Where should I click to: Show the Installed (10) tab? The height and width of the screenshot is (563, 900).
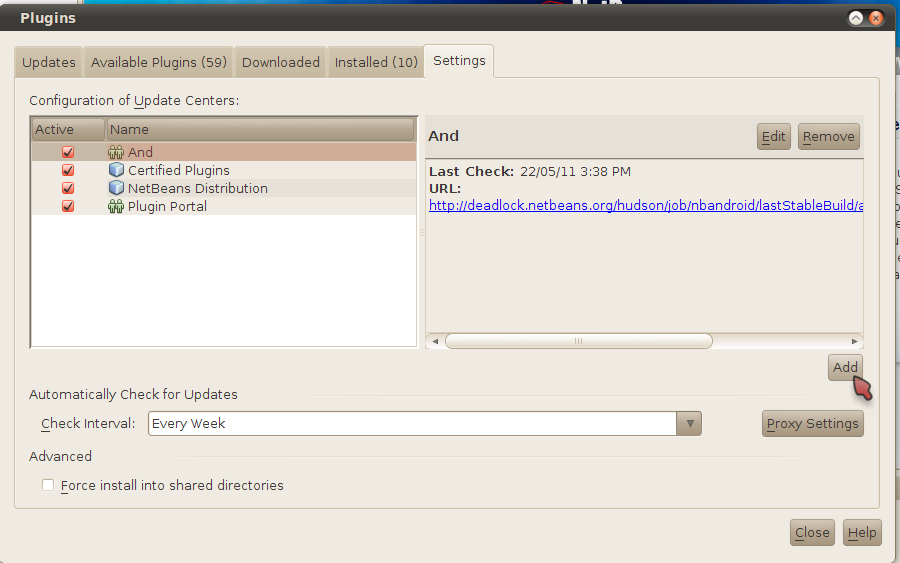376,62
